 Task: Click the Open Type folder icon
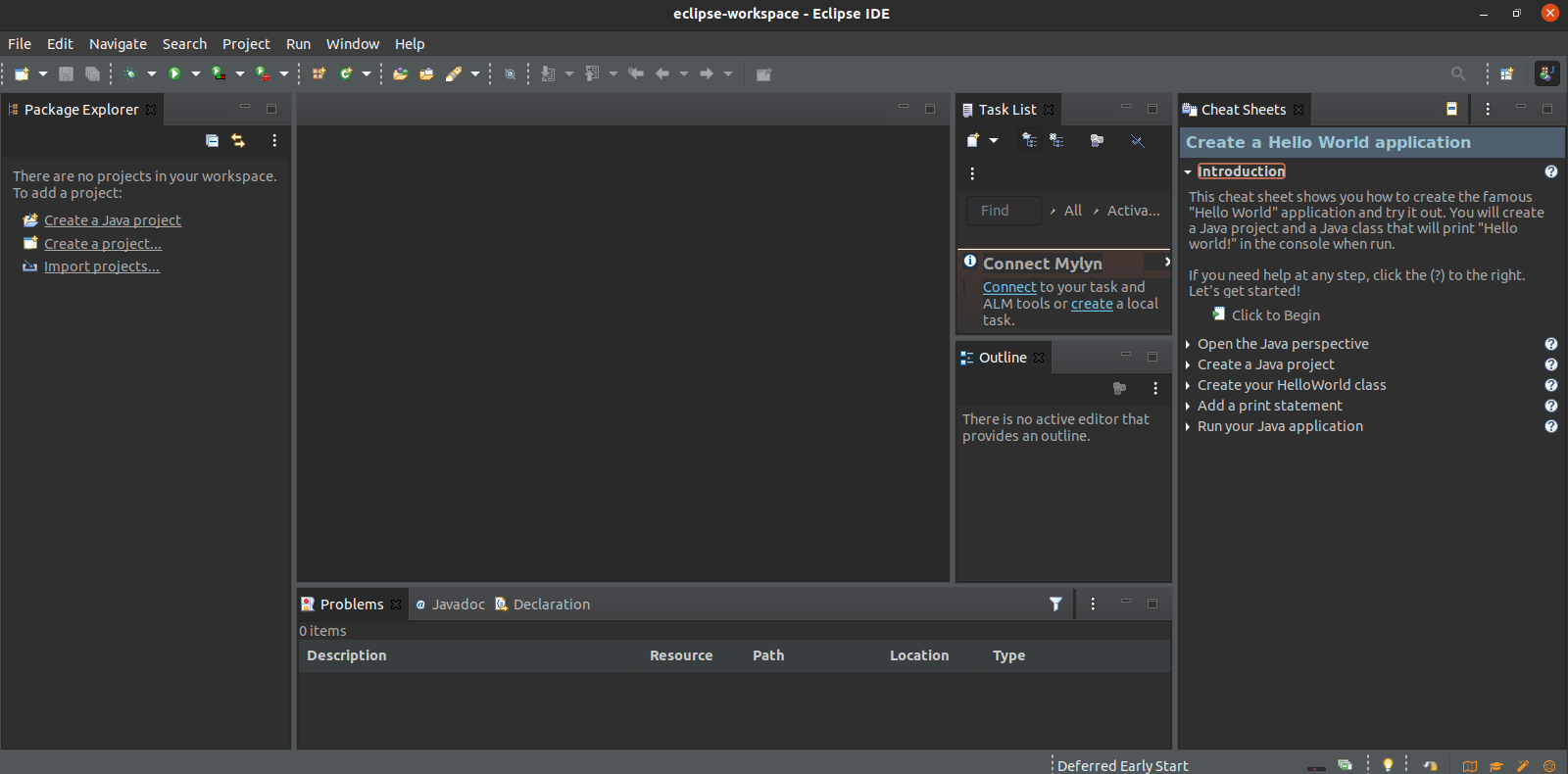tap(400, 73)
